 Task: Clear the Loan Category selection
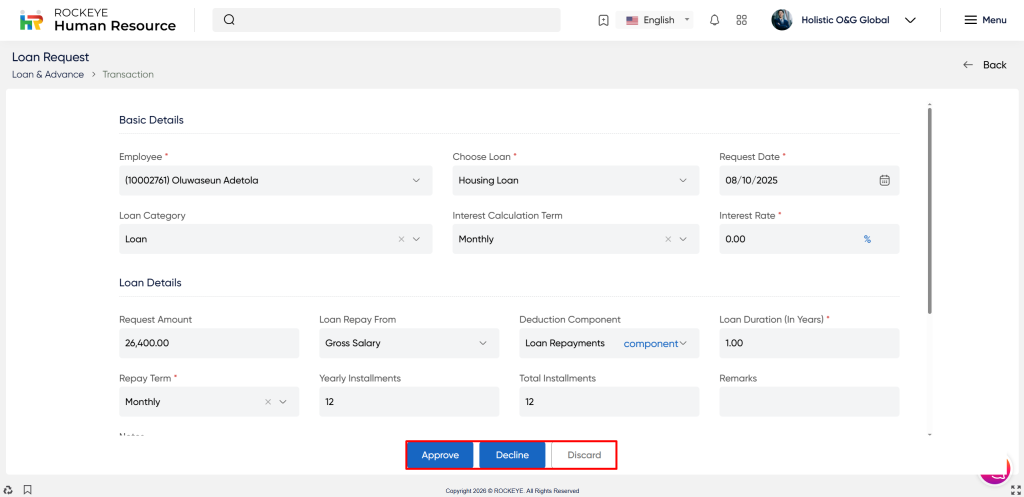click(401, 239)
